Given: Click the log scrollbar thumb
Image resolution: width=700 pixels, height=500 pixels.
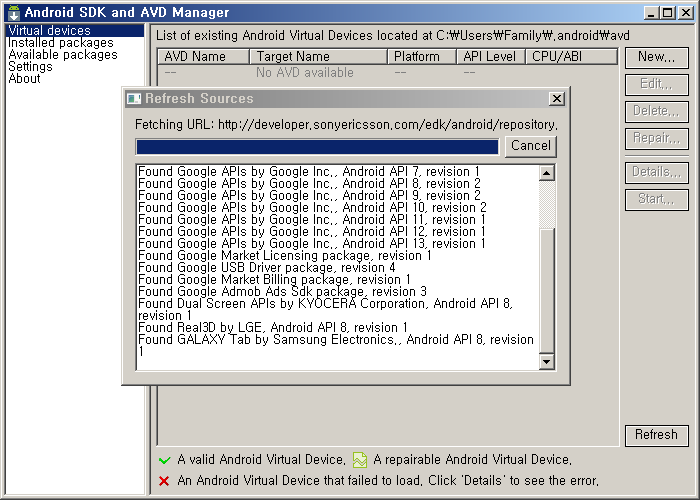Looking at the screenshot, I should pyautogui.click(x=546, y=291).
